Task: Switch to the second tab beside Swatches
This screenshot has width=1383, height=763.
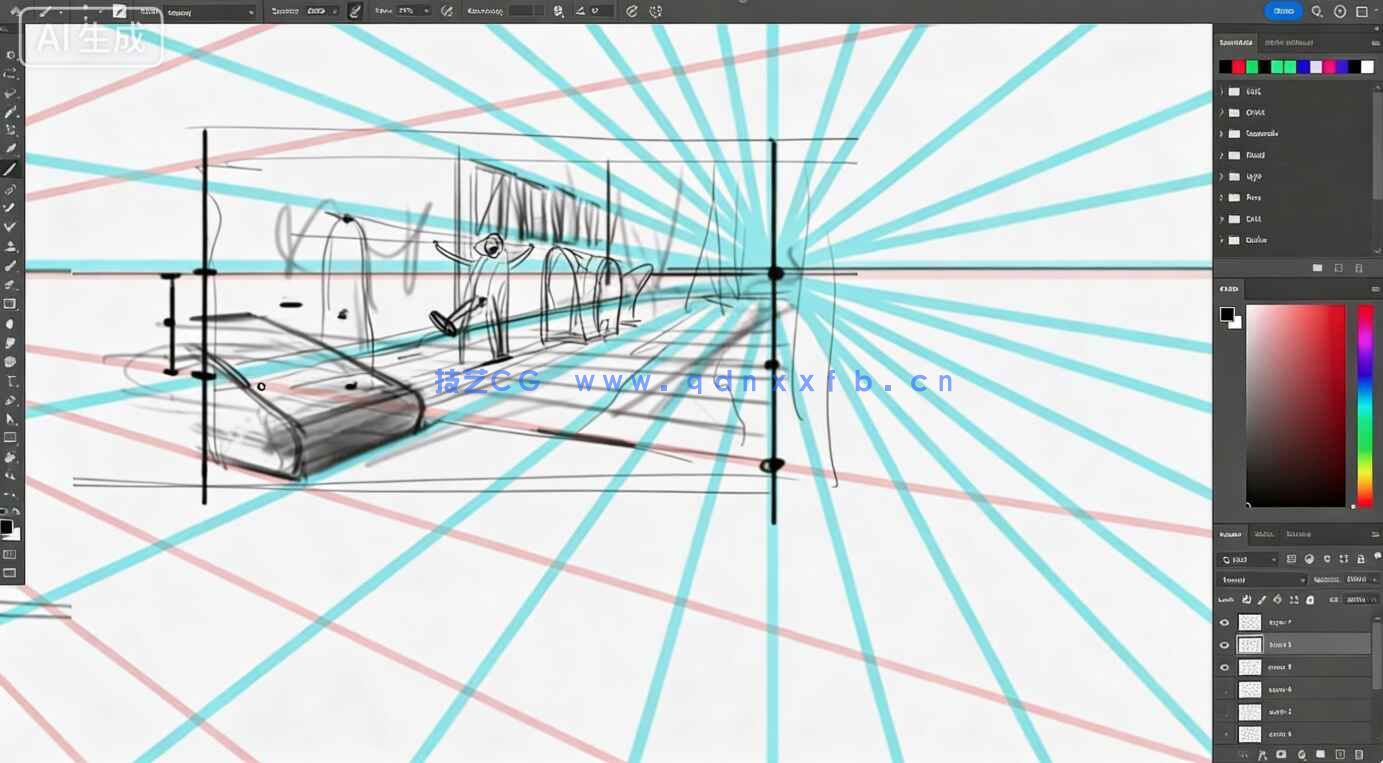Action: click(1288, 43)
